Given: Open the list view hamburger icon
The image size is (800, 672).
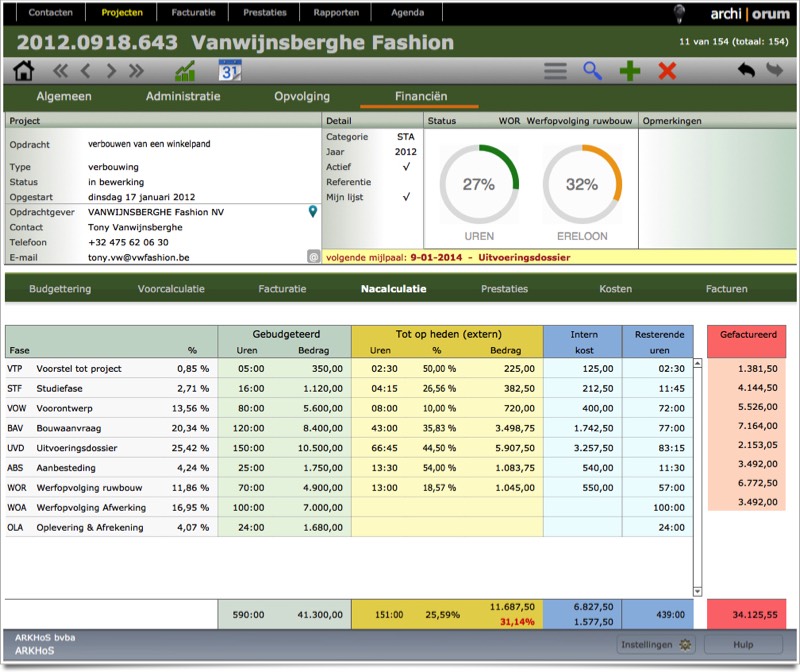Looking at the screenshot, I should click(555, 71).
